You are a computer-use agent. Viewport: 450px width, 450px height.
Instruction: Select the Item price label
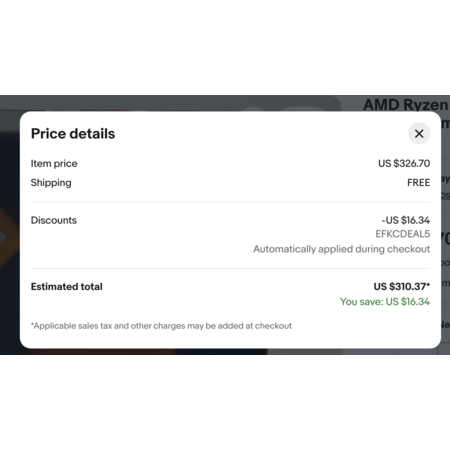pyautogui.click(x=54, y=164)
